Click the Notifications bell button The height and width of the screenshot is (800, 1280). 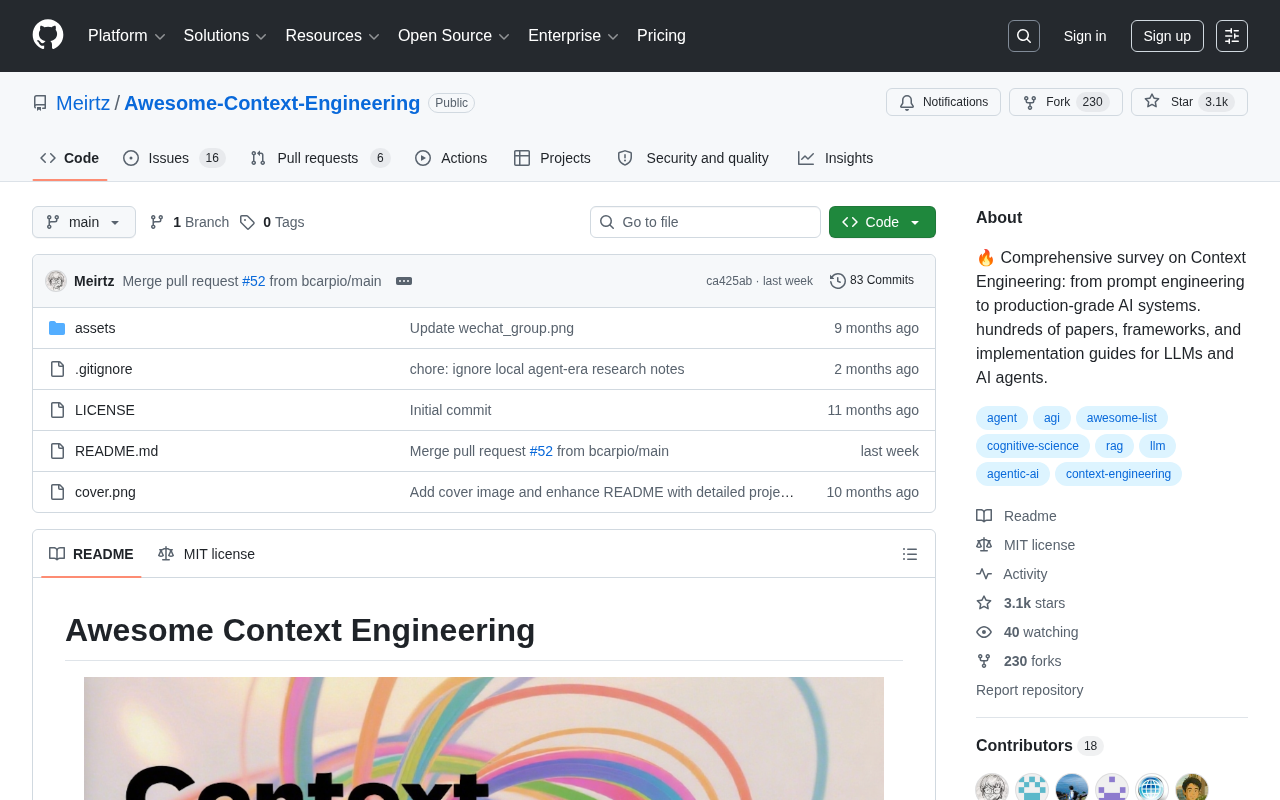pyautogui.click(x=943, y=102)
